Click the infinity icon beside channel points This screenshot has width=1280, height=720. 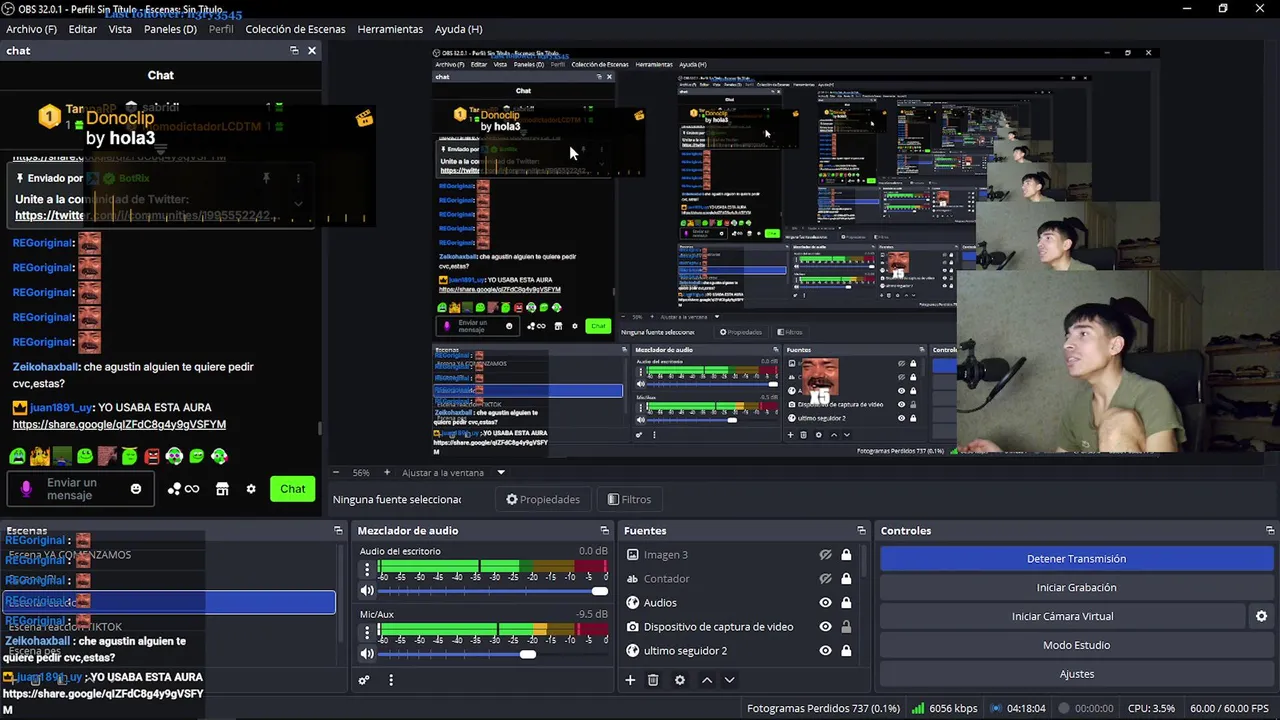192,489
